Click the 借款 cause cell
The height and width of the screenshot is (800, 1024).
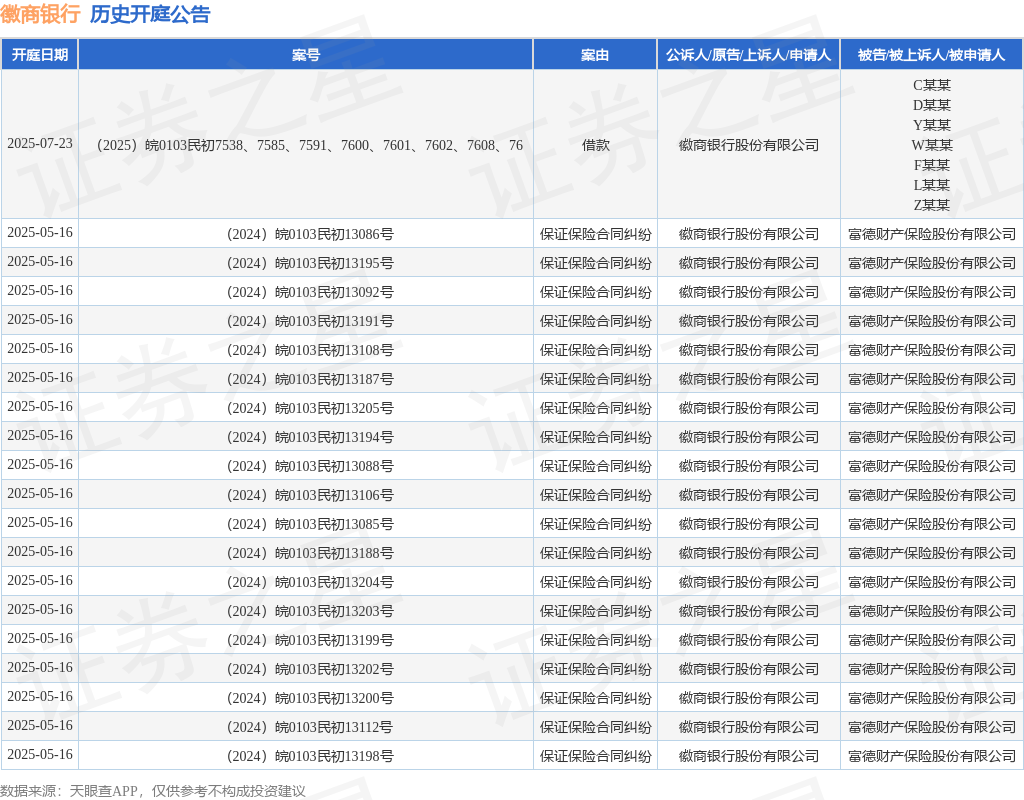pos(596,145)
